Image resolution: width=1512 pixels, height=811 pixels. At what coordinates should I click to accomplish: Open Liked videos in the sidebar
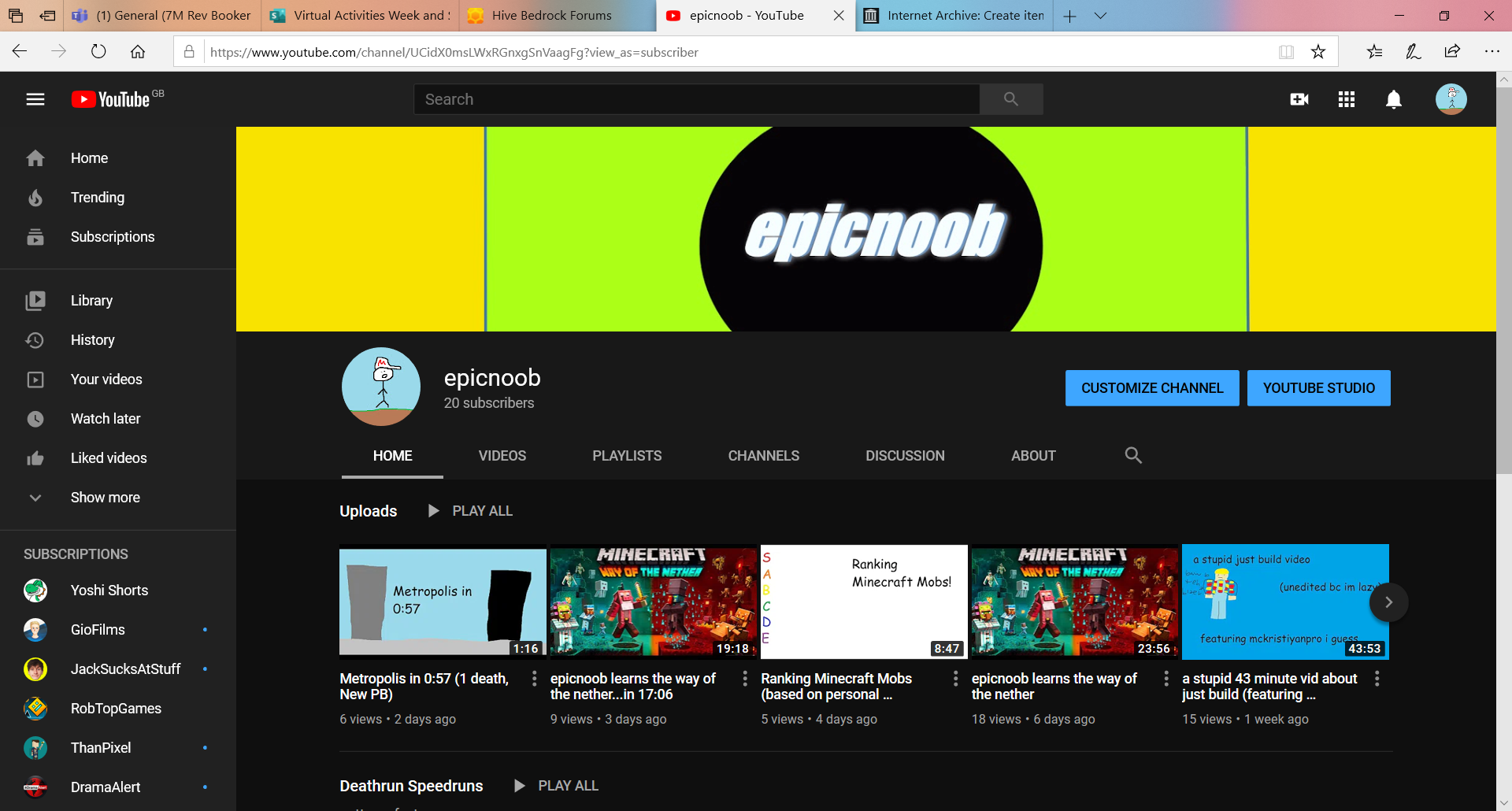[118, 458]
